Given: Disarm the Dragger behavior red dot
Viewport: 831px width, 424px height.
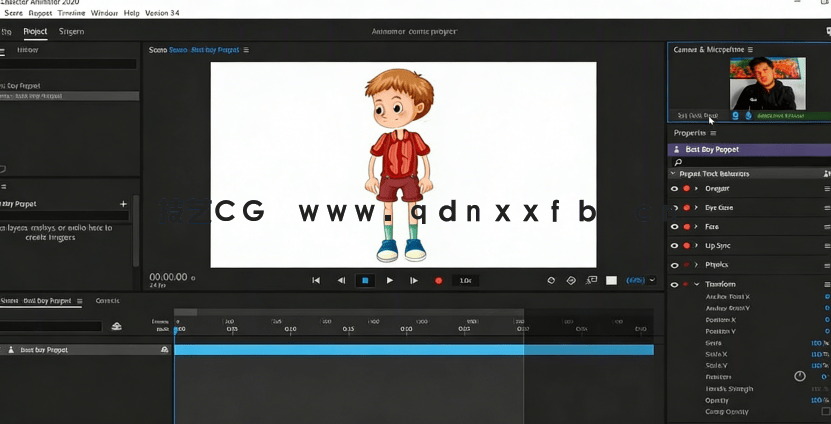Looking at the screenshot, I should coord(686,189).
